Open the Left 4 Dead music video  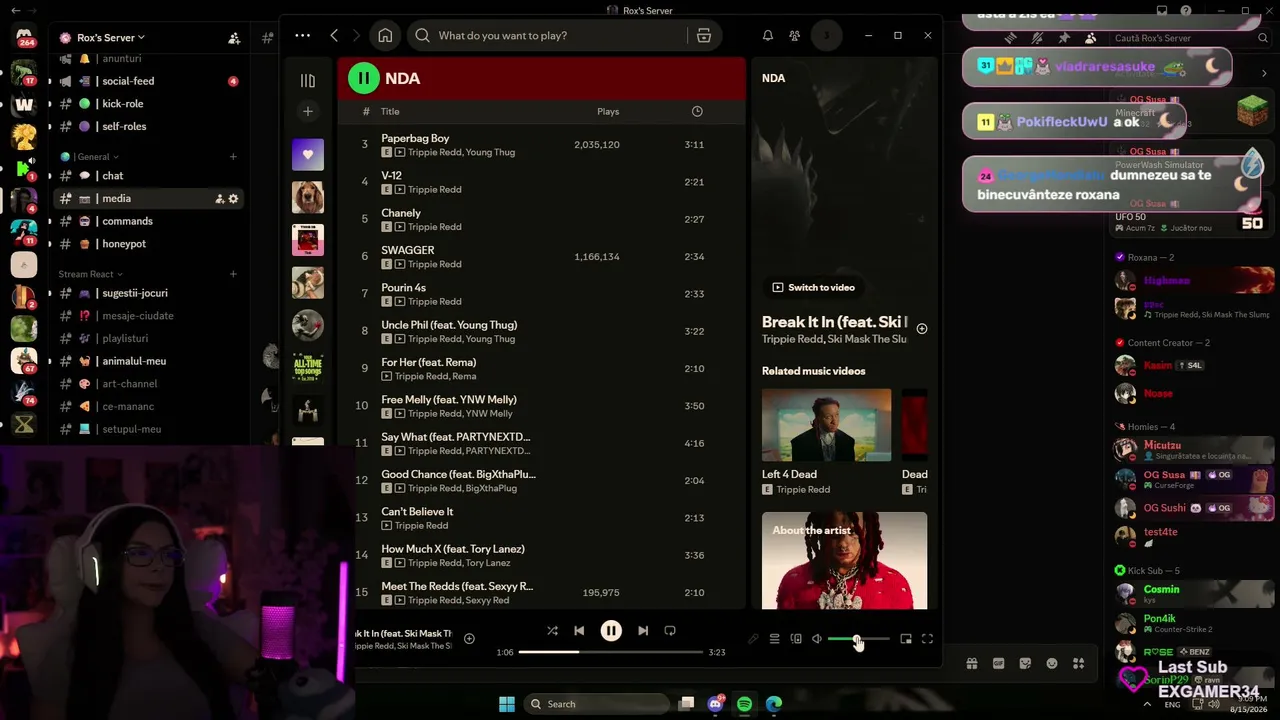826,425
